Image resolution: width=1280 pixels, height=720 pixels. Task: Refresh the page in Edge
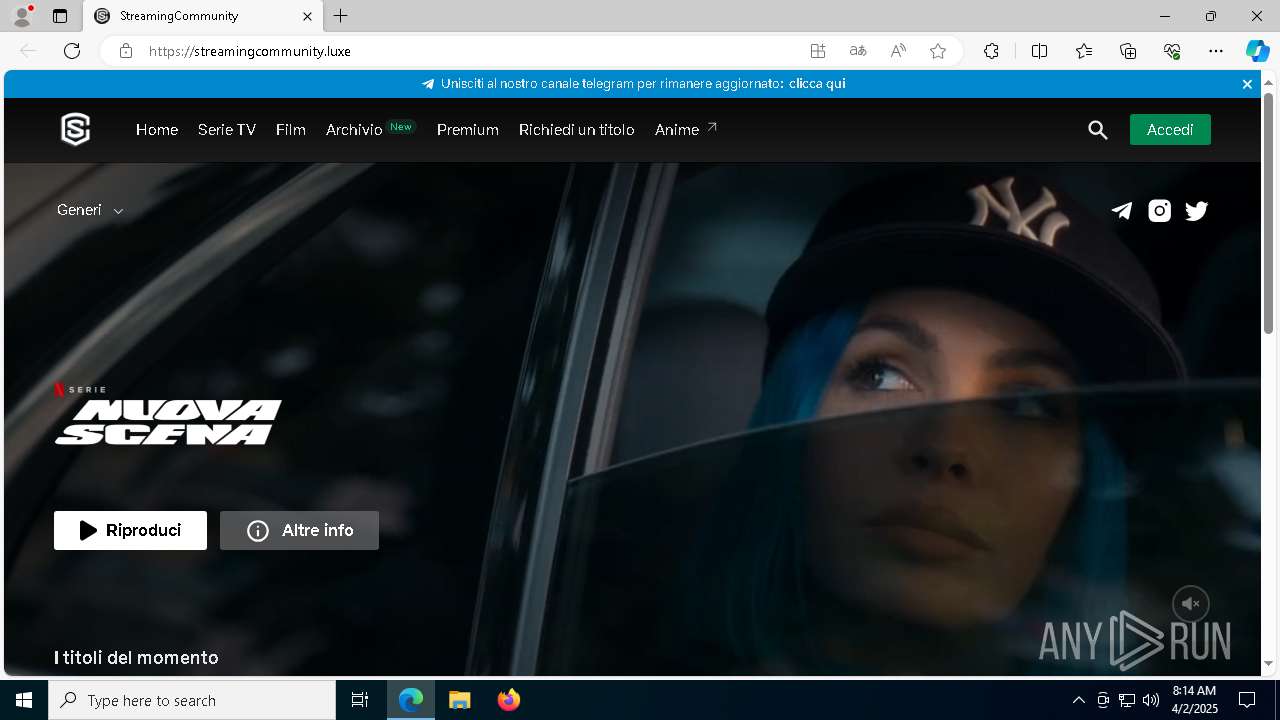tap(72, 51)
